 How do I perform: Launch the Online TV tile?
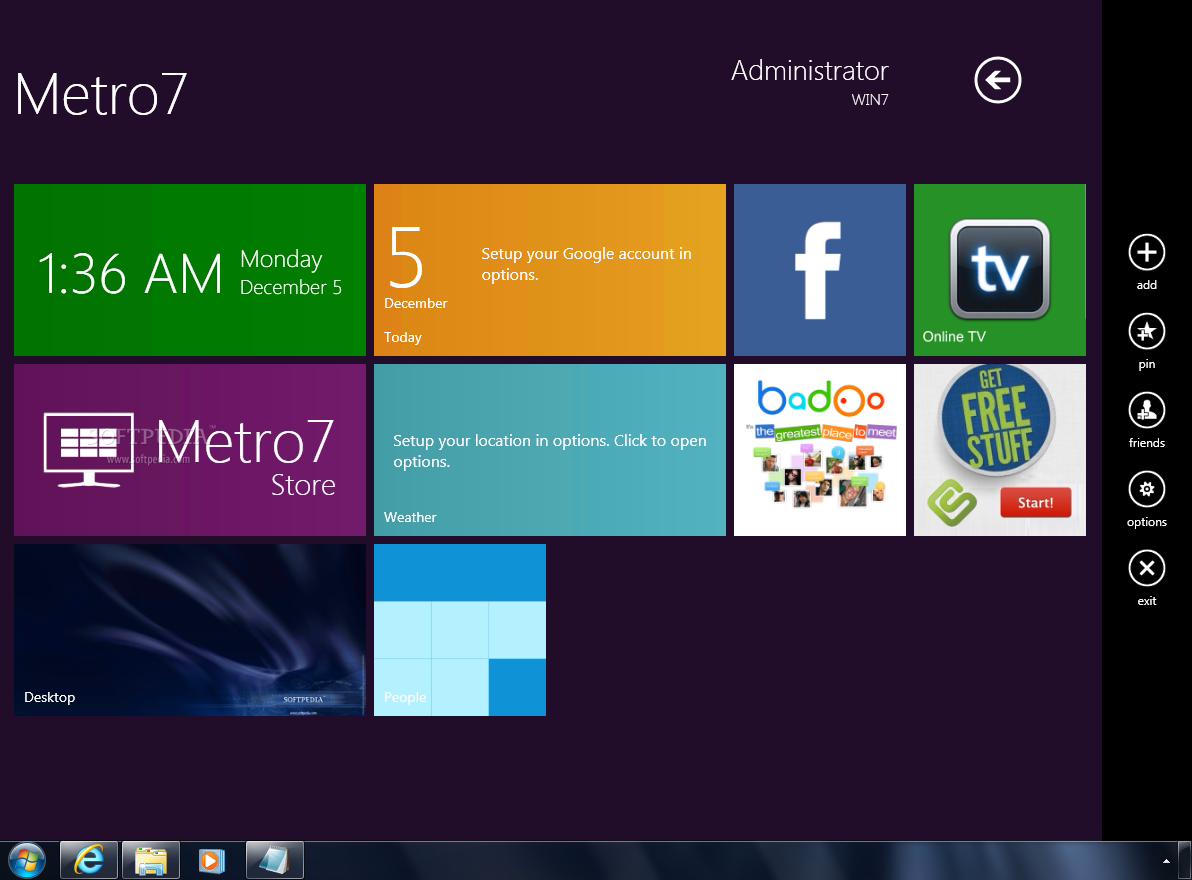[1000, 270]
